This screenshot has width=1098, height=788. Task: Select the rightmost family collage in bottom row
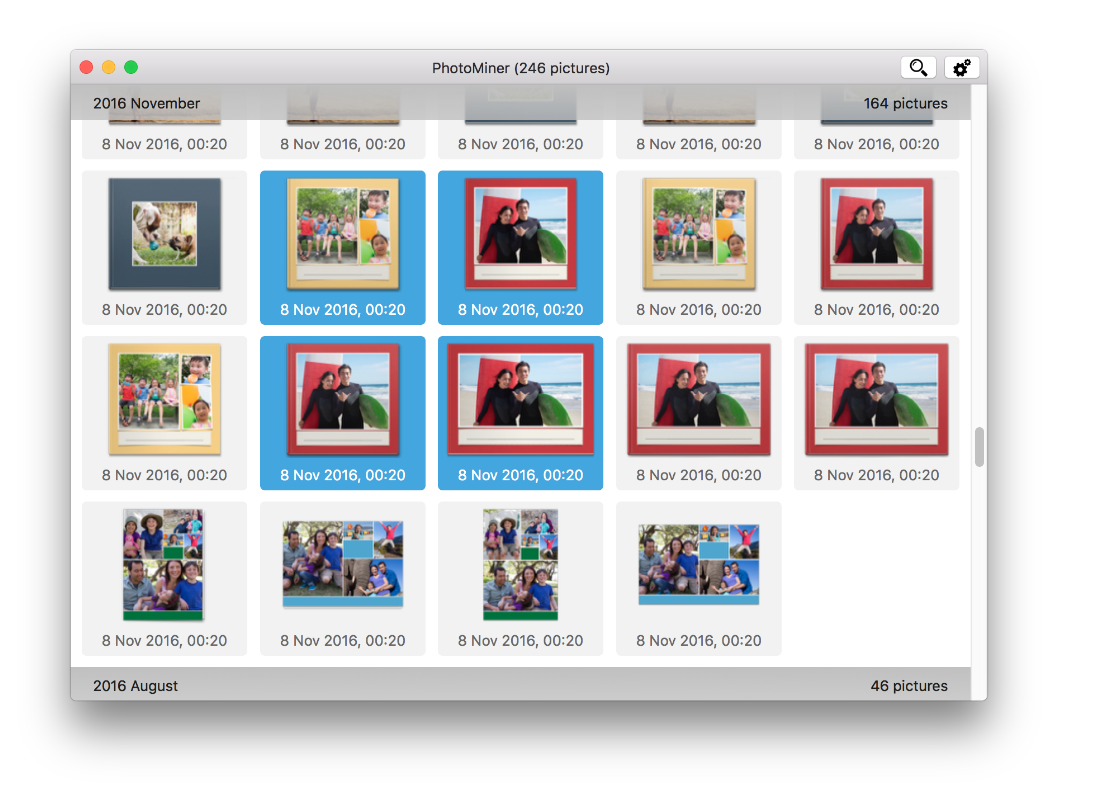click(699, 565)
